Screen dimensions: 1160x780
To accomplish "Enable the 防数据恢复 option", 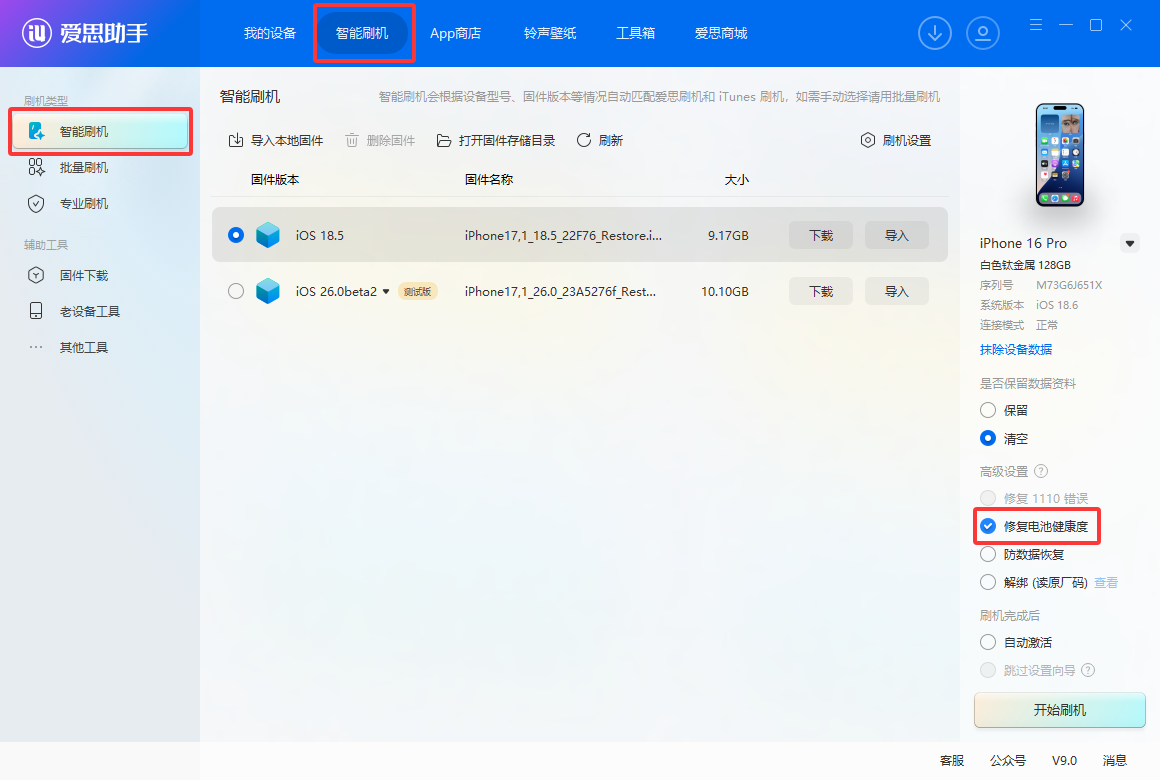I will [988, 554].
